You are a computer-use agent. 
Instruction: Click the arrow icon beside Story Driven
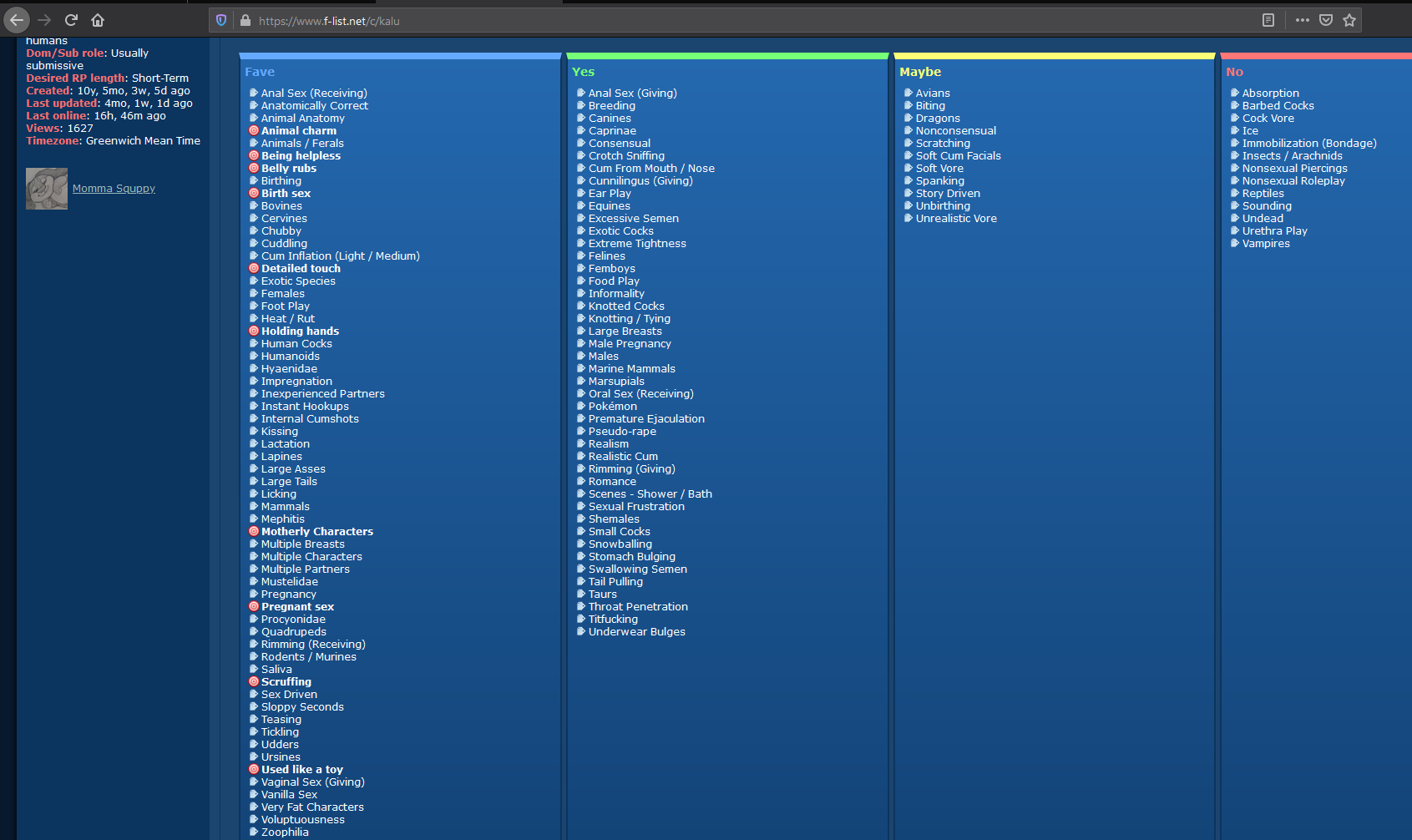coord(908,193)
